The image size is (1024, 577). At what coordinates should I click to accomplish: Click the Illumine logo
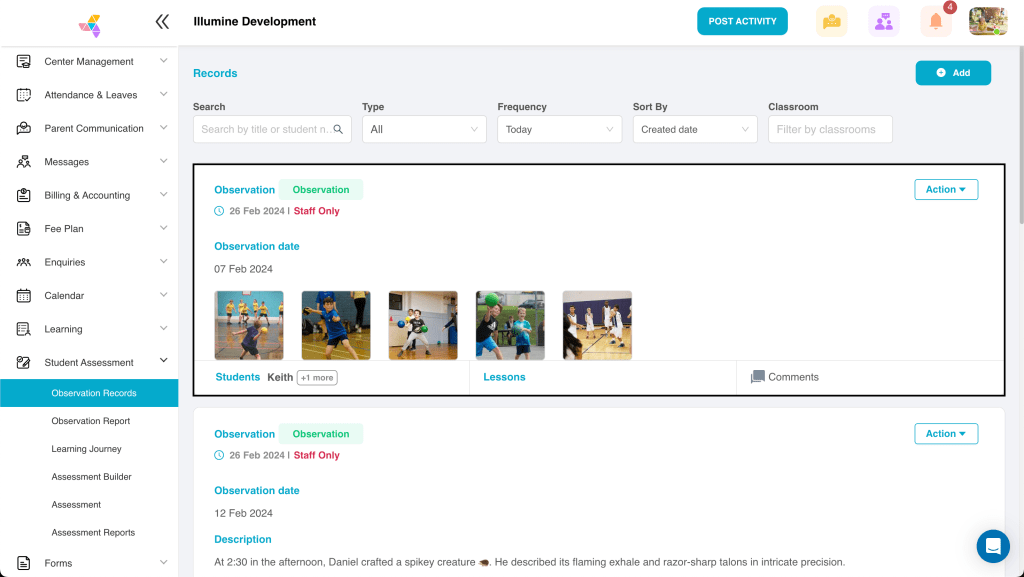pyautogui.click(x=89, y=24)
